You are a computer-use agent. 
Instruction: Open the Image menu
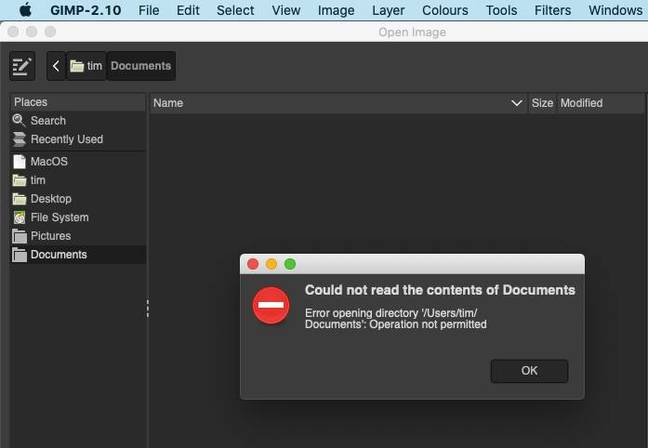[x=336, y=10]
